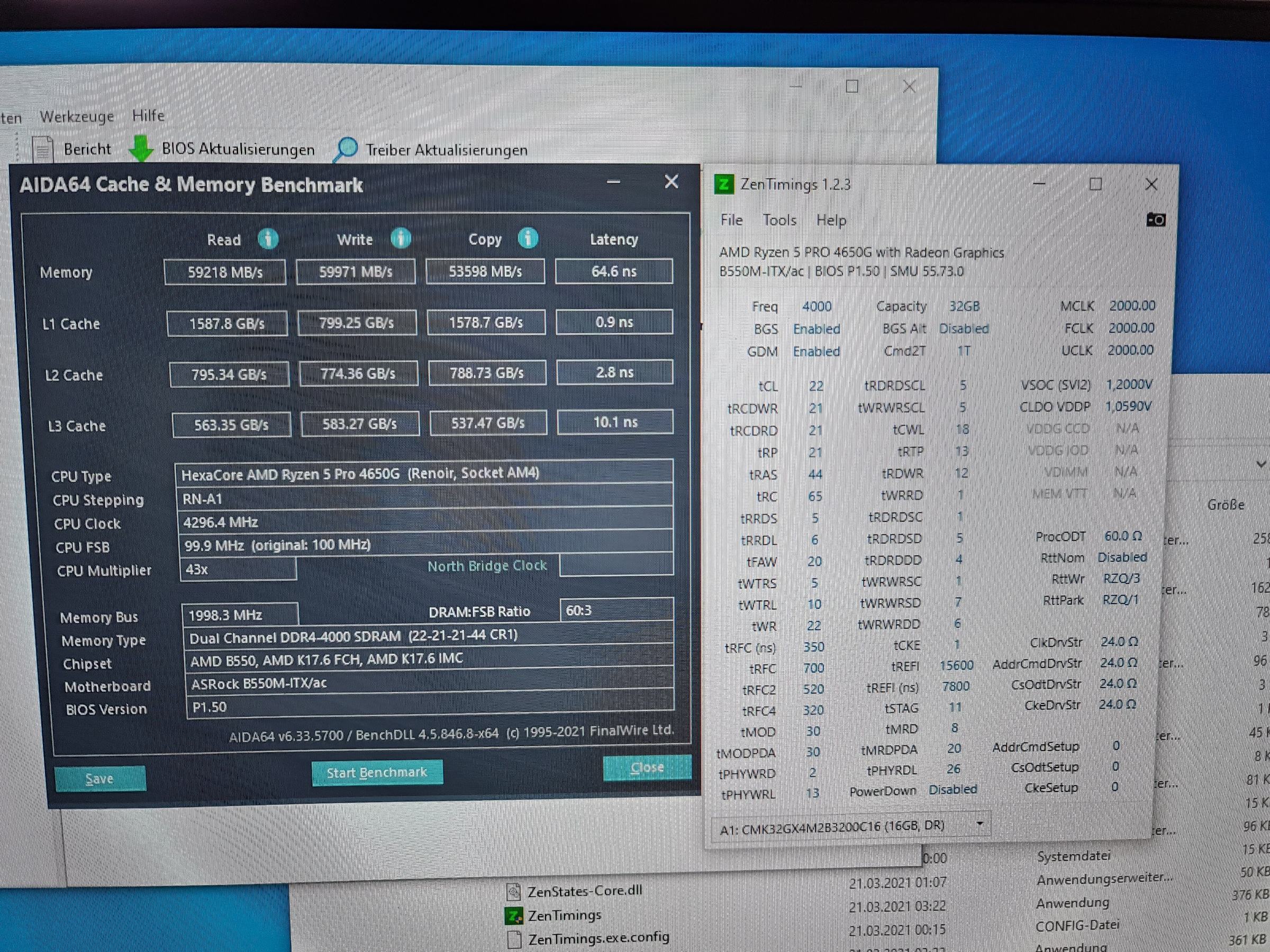Screen dimensions: 1270x952
Task: Click the L3 Cache latency 10.1 ns
Action: pyautogui.click(x=615, y=423)
